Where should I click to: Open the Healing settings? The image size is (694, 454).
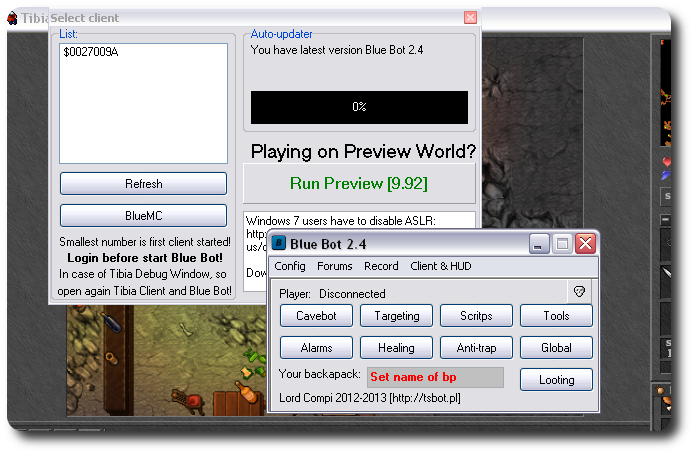[396, 348]
